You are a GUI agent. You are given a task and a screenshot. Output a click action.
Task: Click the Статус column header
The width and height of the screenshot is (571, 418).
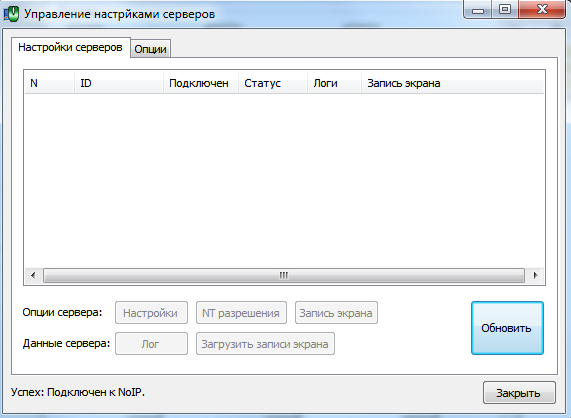(x=273, y=83)
